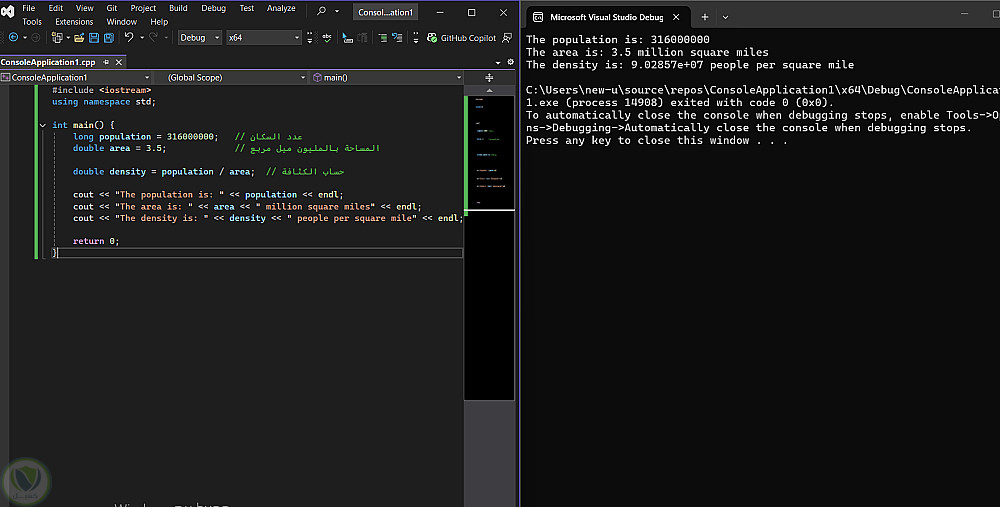This screenshot has width=1000, height=507.
Task: Click the code minimap scrollbar preview
Action: 489,150
